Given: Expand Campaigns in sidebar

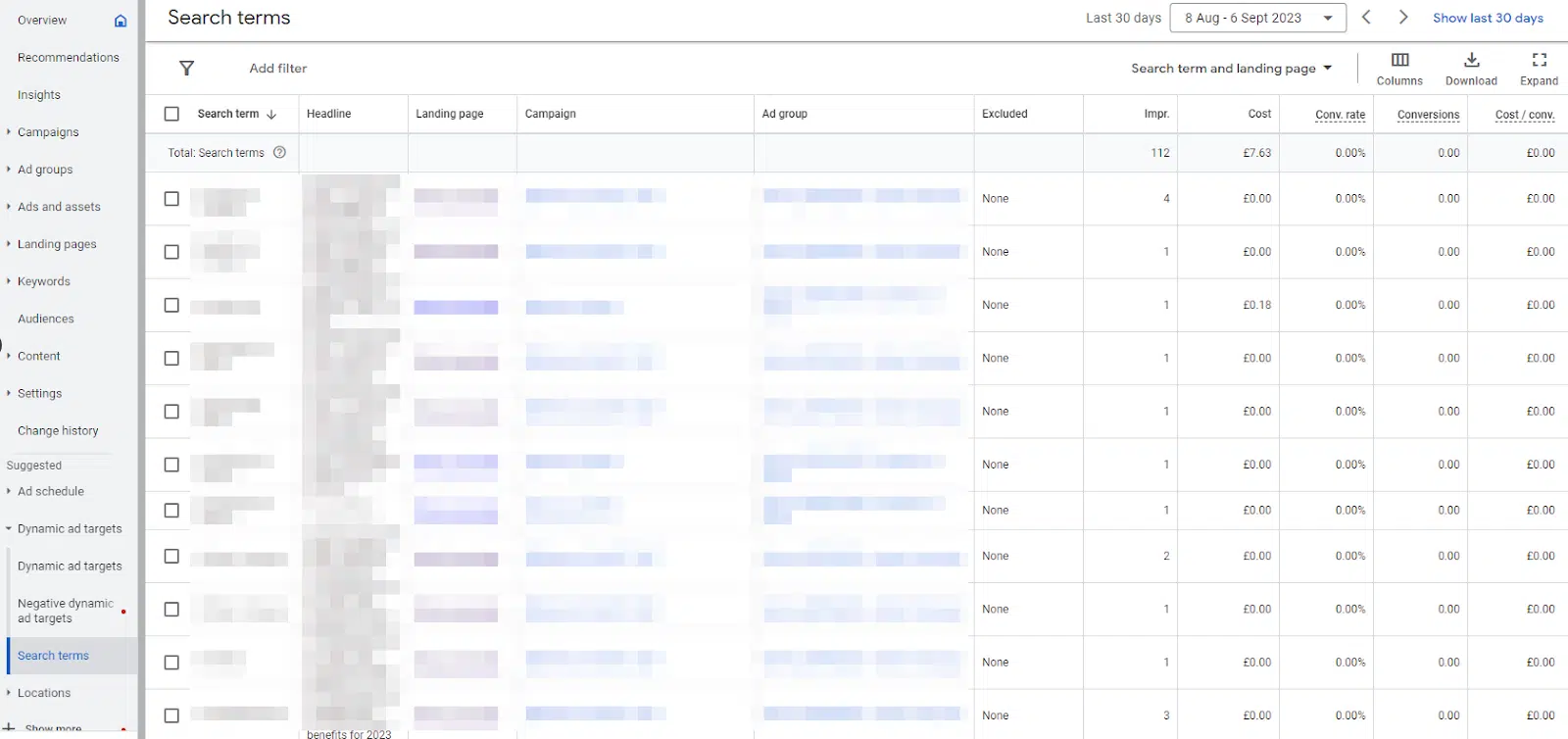Looking at the screenshot, I should (x=9, y=132).
